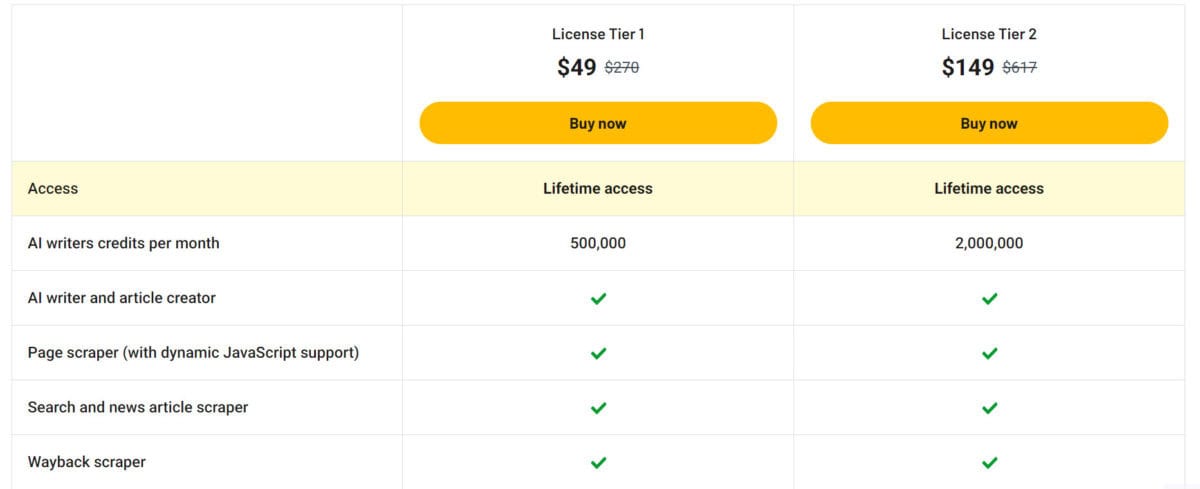Click the 2,000,000 credits value

pyautogui.click(x=989, y=243)
